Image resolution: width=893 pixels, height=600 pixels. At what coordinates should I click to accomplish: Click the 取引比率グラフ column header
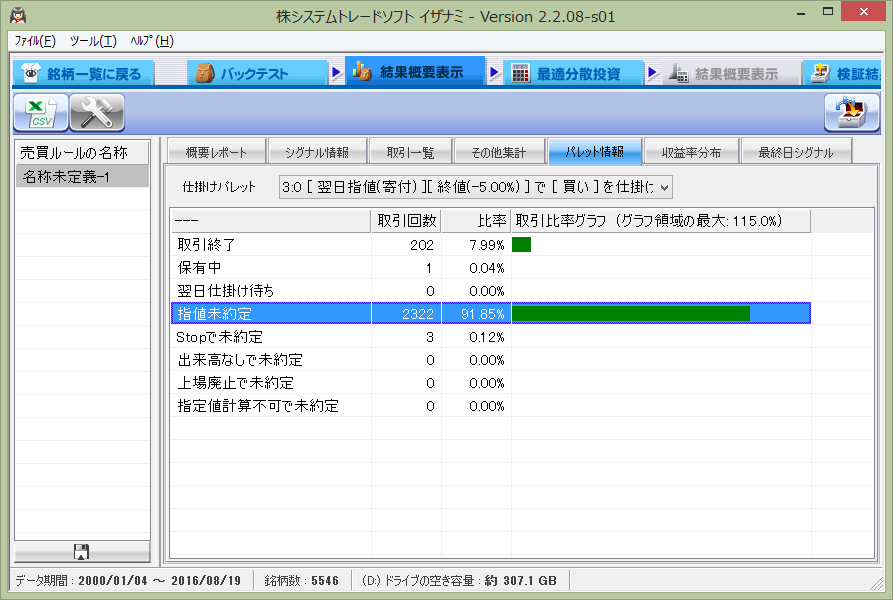661,221
